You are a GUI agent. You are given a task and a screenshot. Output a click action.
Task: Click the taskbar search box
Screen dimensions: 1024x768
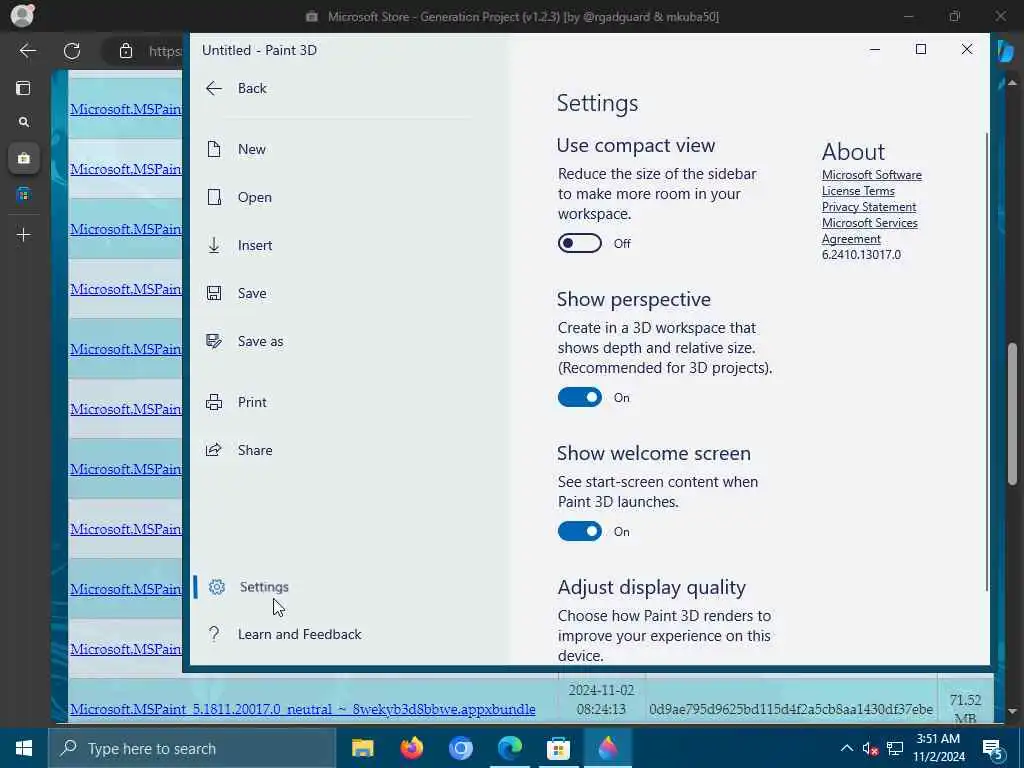(x=191, y=748)
